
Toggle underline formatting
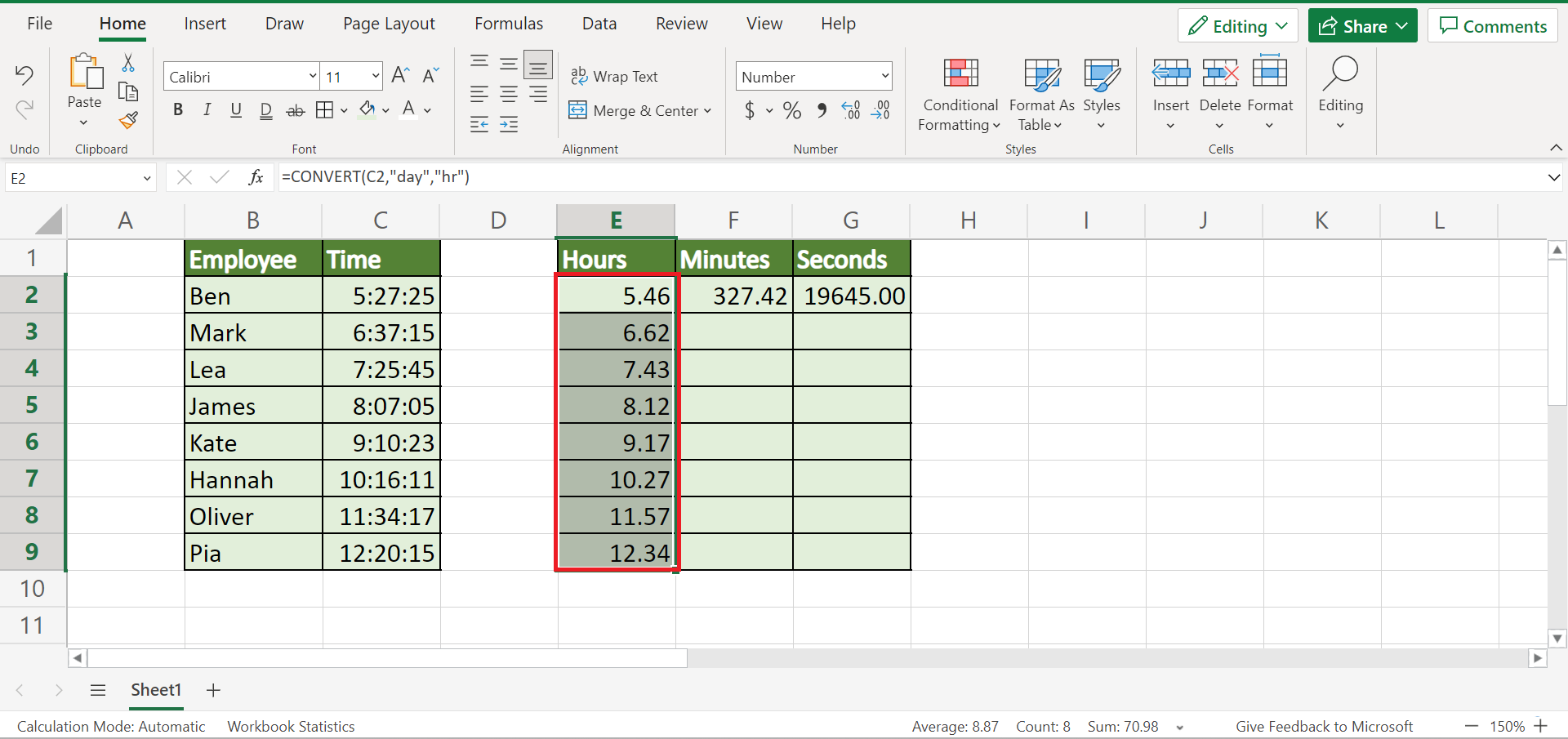pyautogui.click(x=236, y=109)
